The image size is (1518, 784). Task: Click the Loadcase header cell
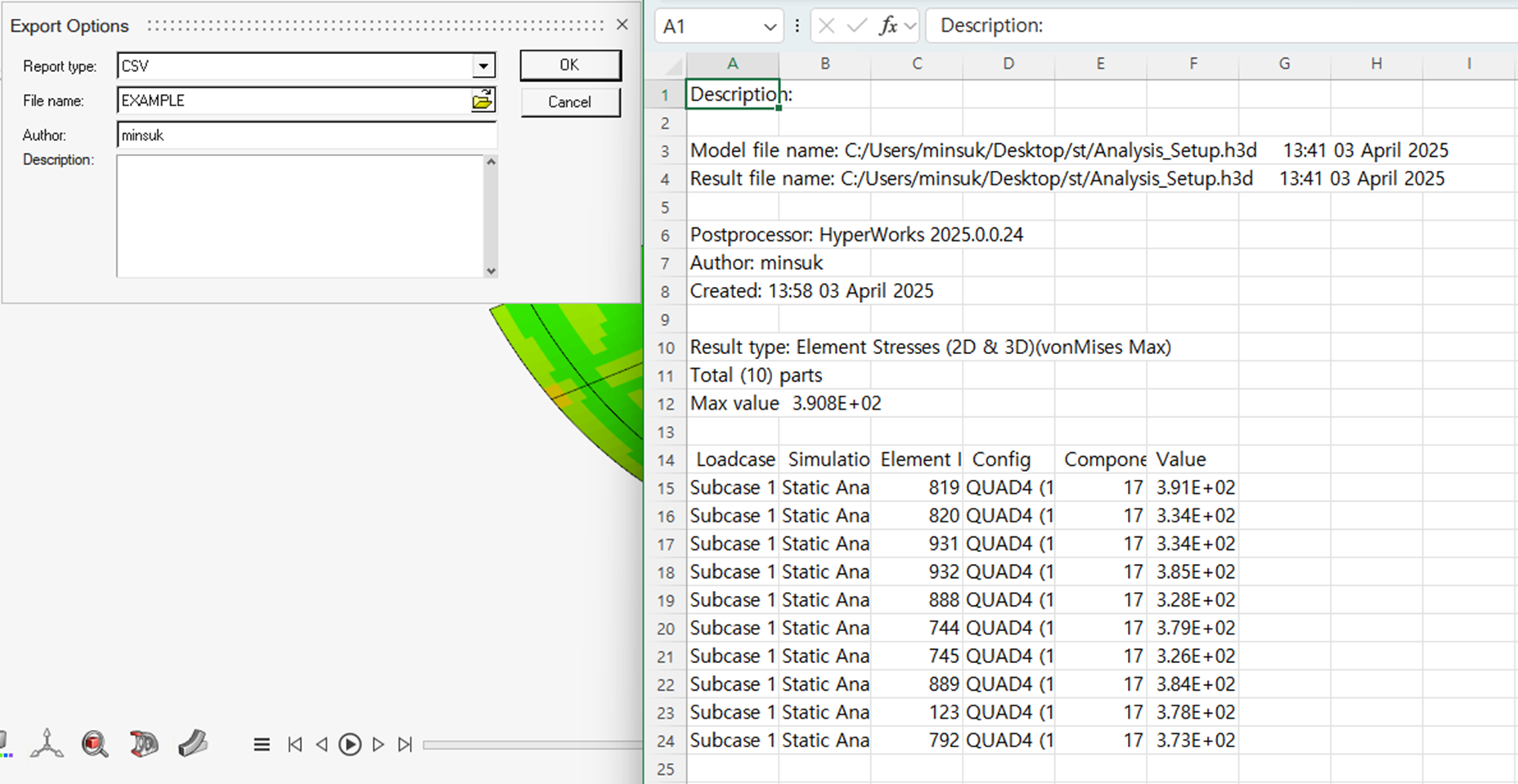tap(733, 459)
